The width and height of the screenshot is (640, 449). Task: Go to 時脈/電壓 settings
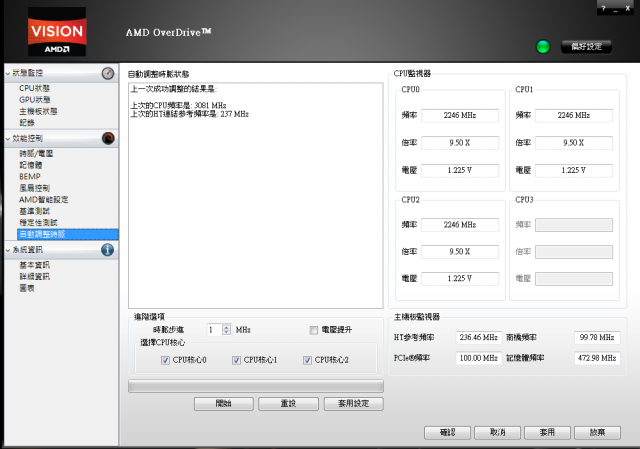pos(36,153)
